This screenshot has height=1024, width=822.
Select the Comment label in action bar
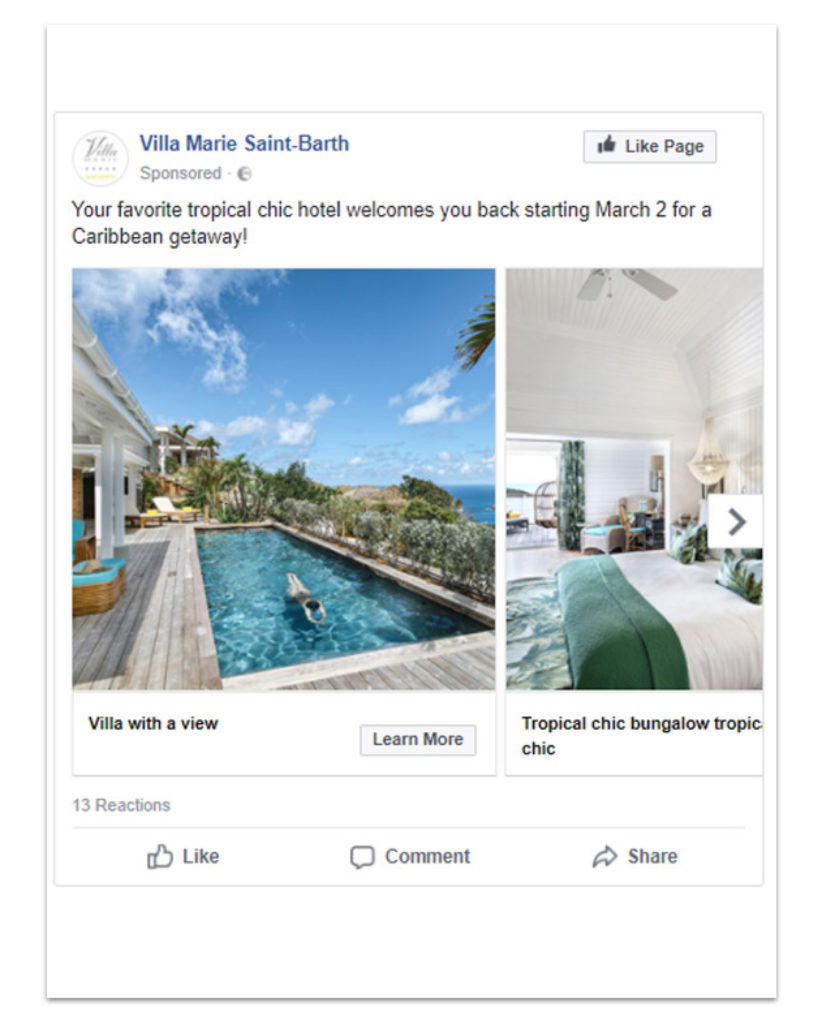tap(427, 856)
